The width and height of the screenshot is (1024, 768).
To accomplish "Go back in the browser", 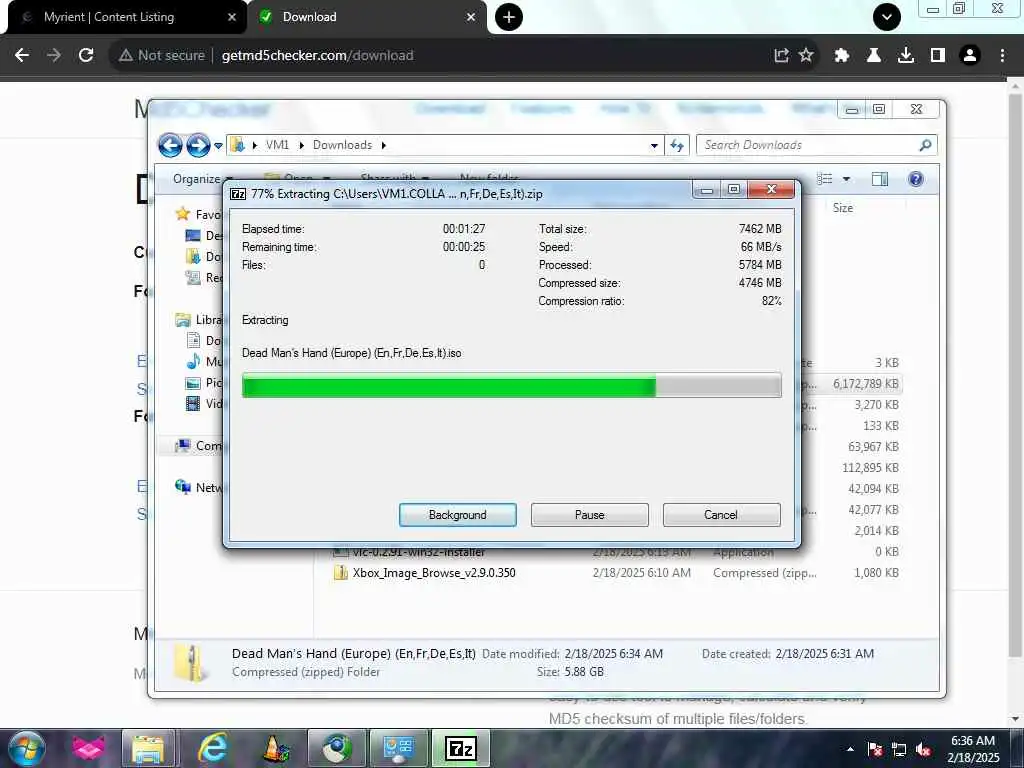I will [22, 56].
